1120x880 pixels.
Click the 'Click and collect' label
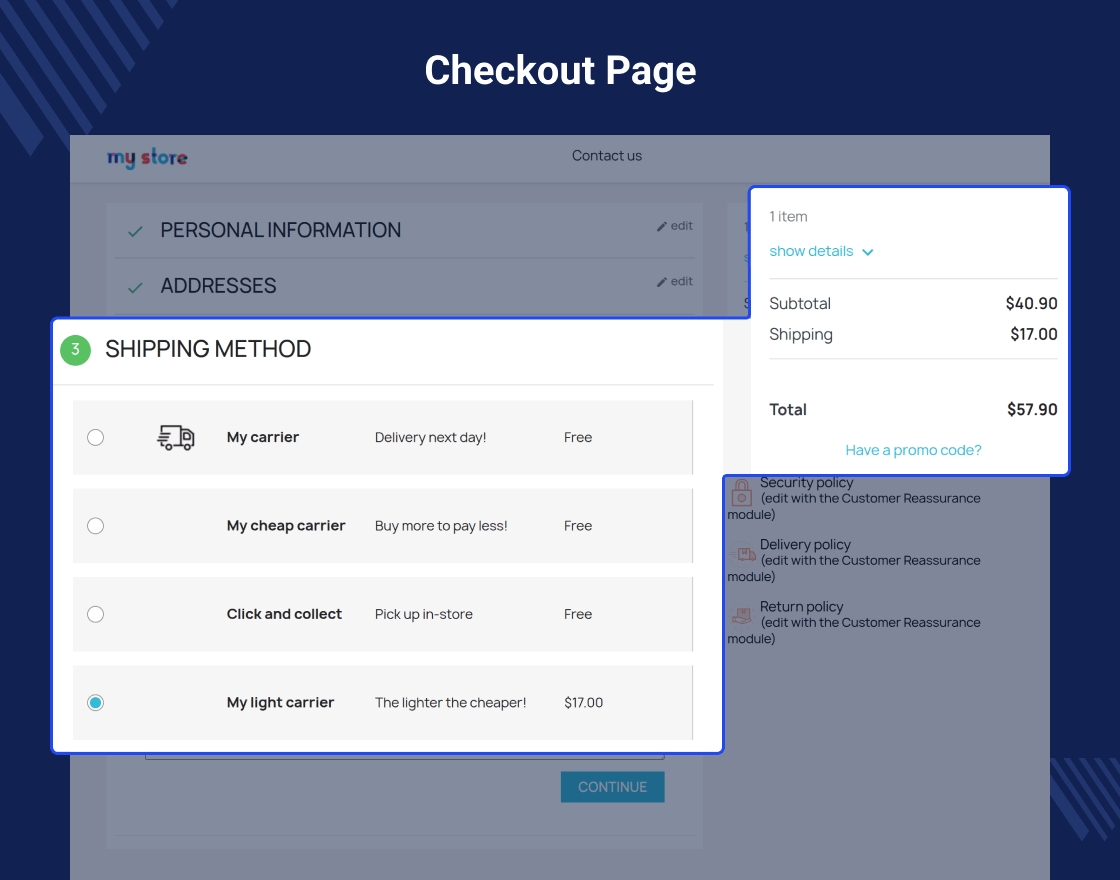pos(284,614)
